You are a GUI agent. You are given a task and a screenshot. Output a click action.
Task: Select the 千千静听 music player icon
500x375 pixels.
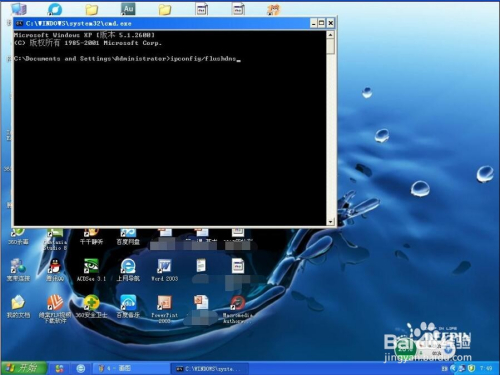pyautogui.click(x=91, y=237)
